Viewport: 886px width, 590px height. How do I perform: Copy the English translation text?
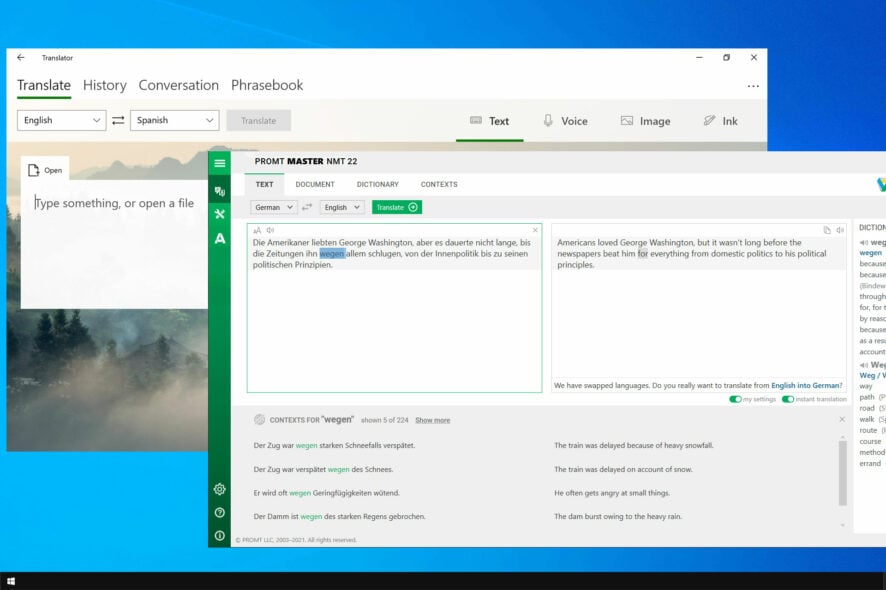tap(827, 230)
